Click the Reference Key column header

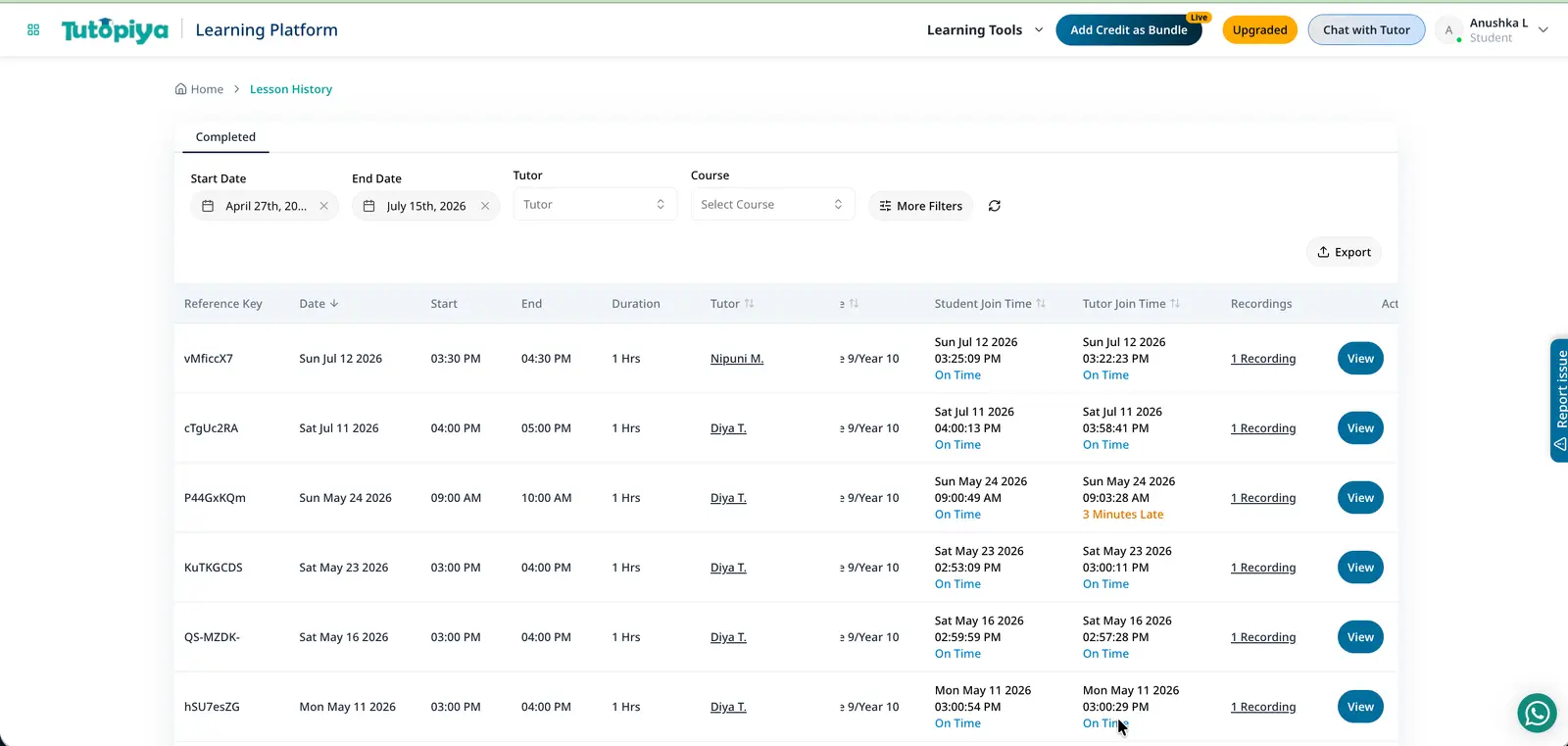[x=223, y=304]
